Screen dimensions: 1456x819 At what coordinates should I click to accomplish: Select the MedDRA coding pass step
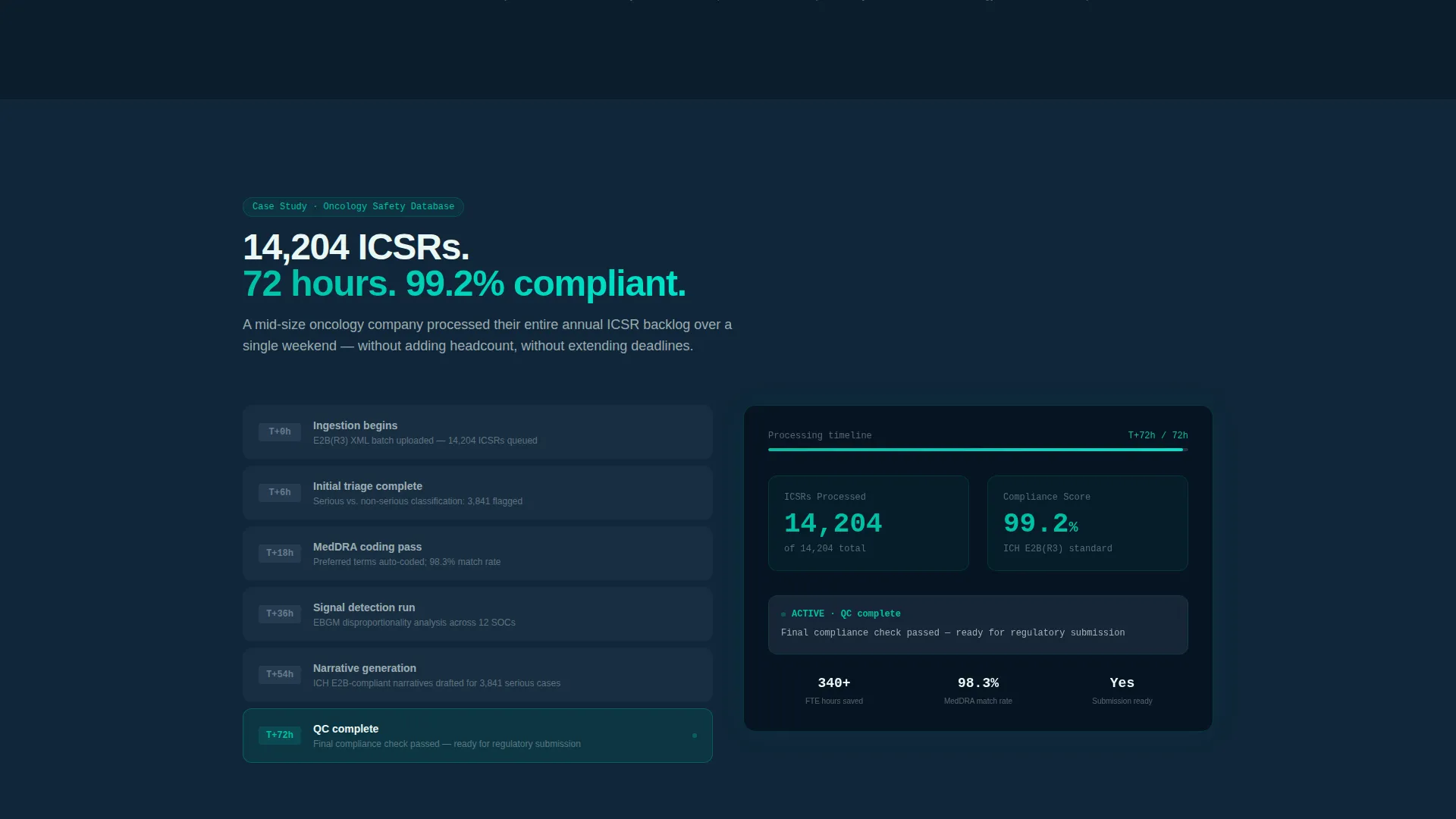point(478,554)
